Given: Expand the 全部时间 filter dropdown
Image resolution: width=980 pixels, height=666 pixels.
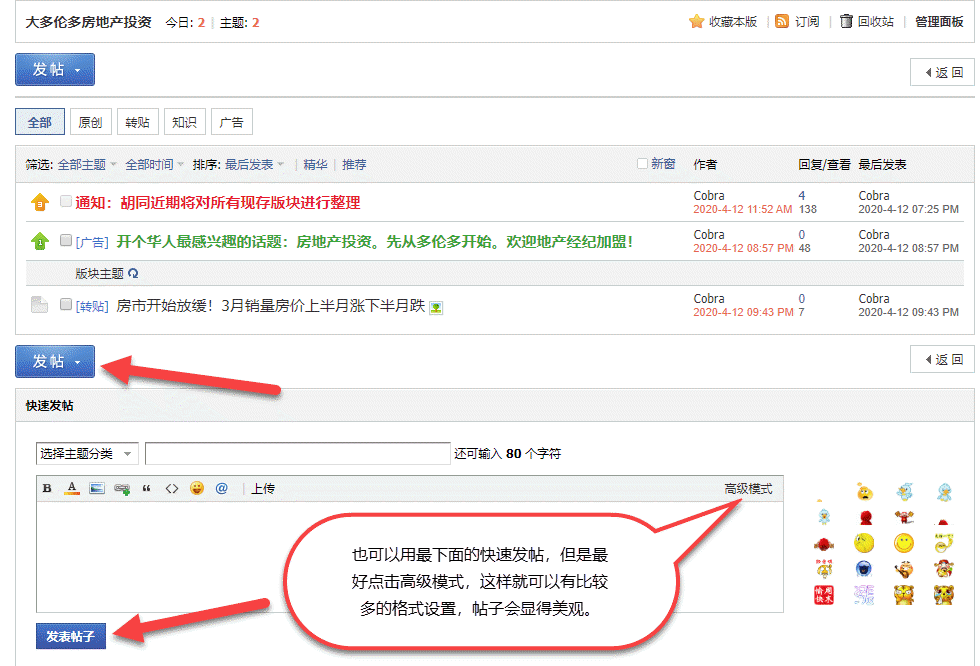Looking at the screenshot, I should point(154,165).
